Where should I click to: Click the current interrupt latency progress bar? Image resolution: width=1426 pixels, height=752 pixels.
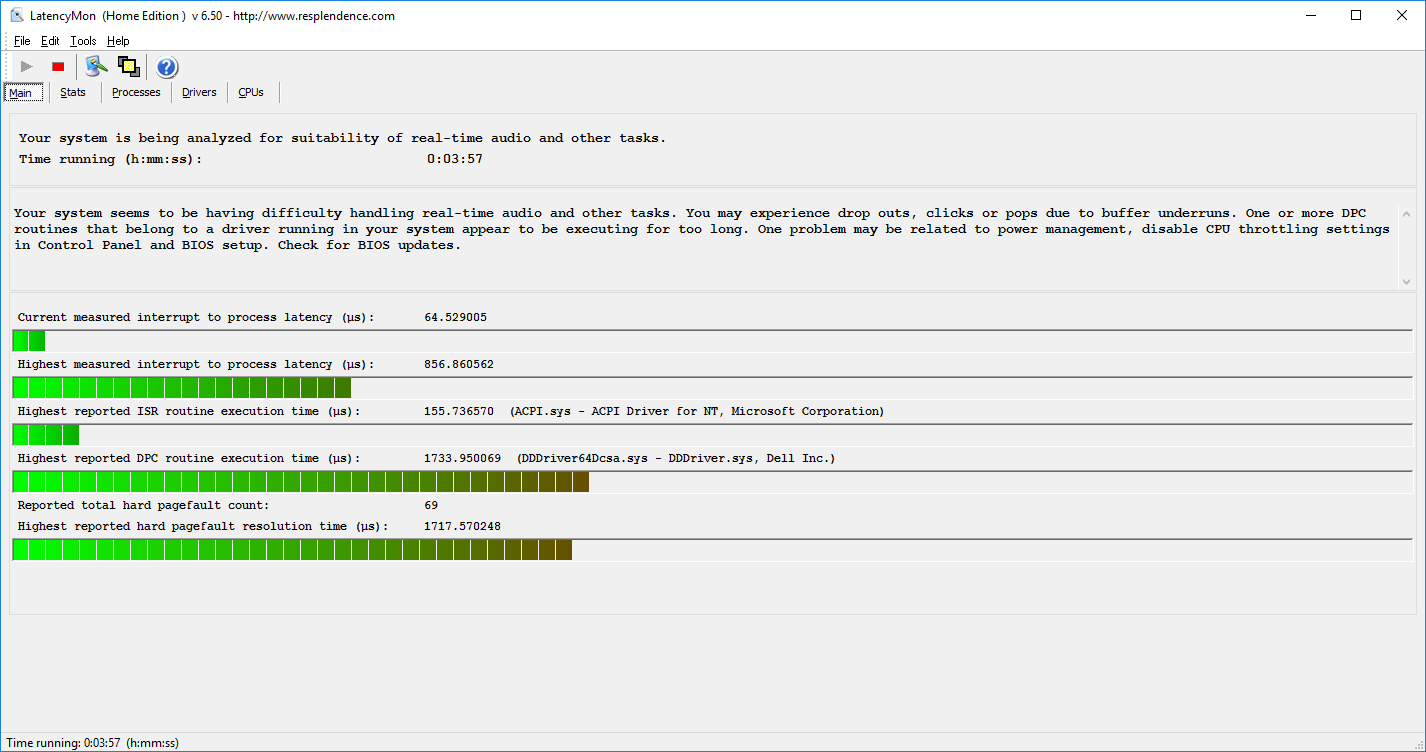[x=712, y=341]
